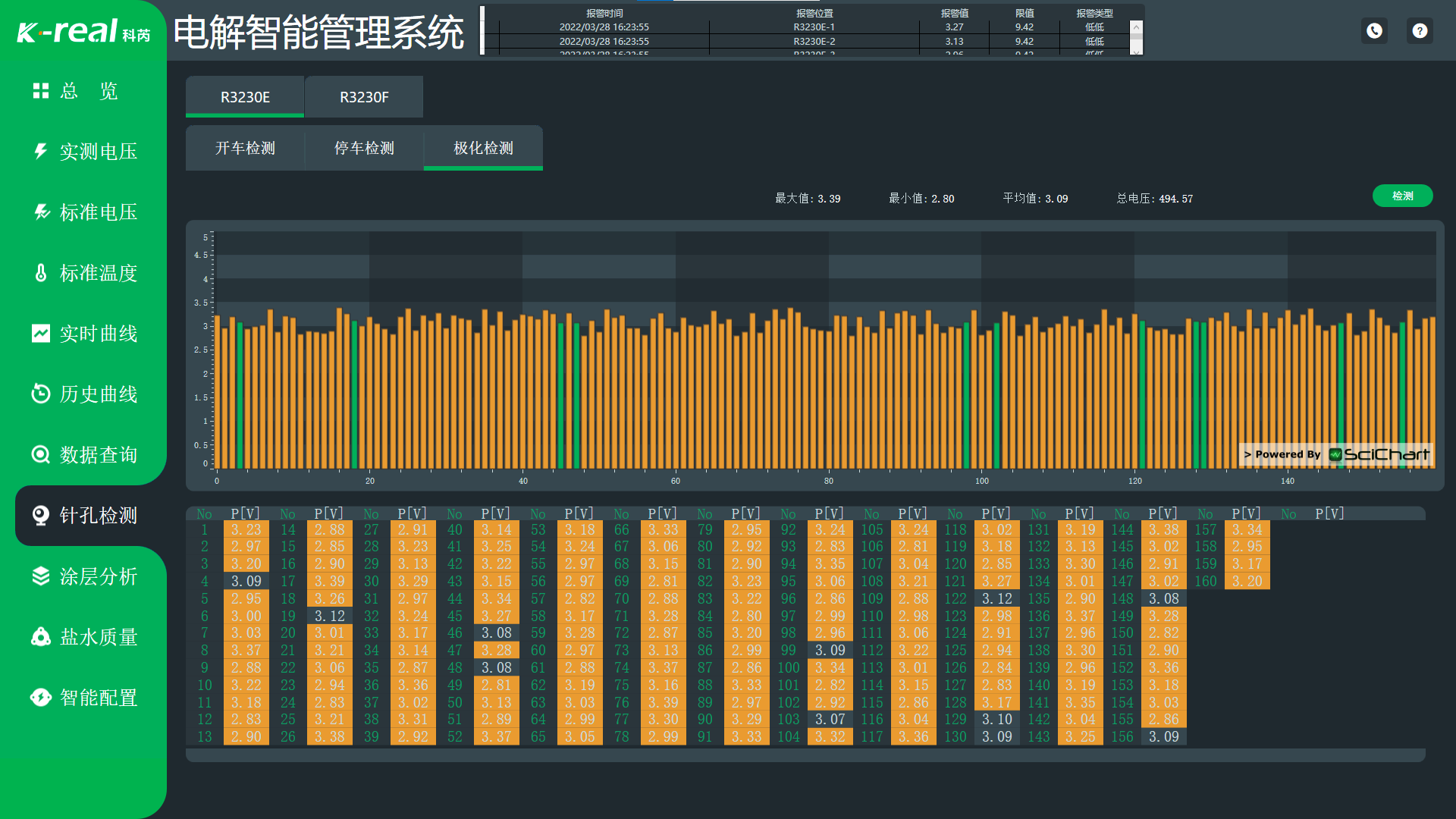Click the 报警时间 column header
This screenshot has width=1456, height=819.
[x=604, y=14]
